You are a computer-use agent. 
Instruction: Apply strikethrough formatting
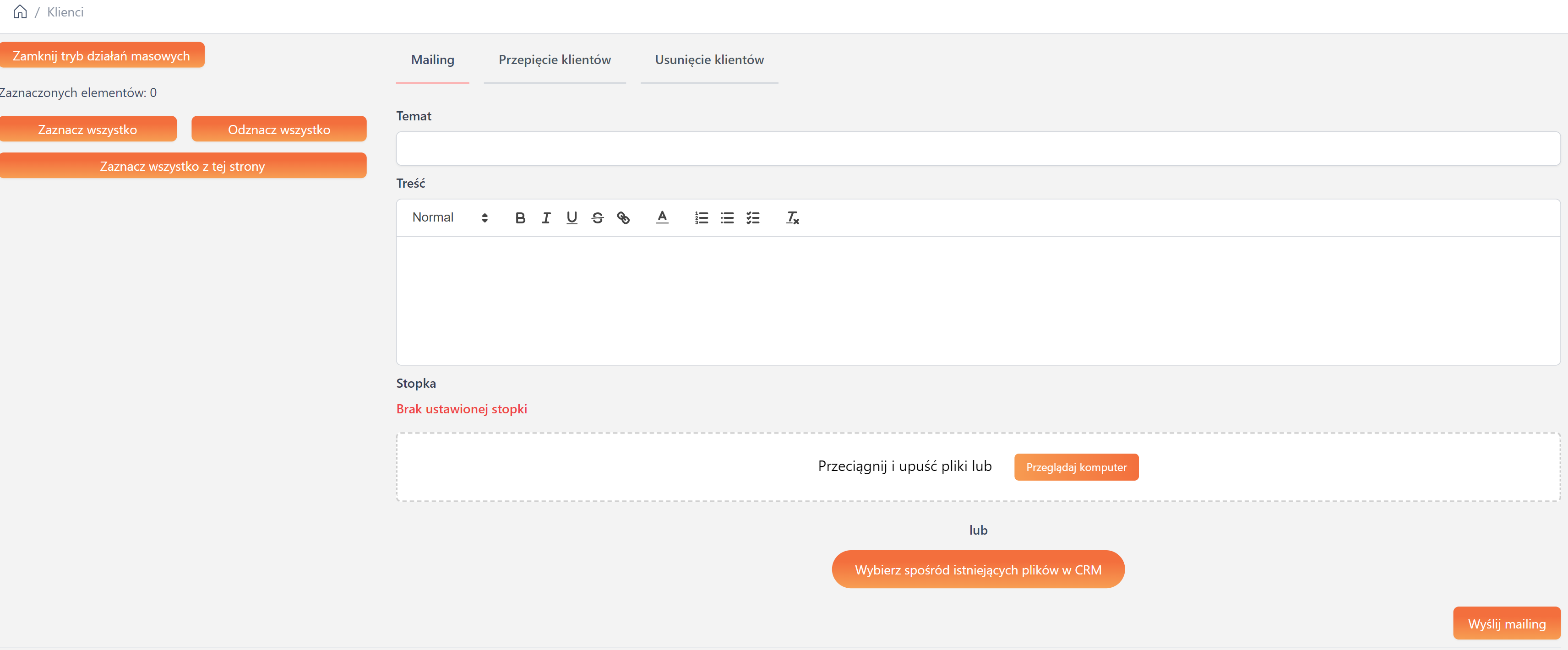point(597,218)
